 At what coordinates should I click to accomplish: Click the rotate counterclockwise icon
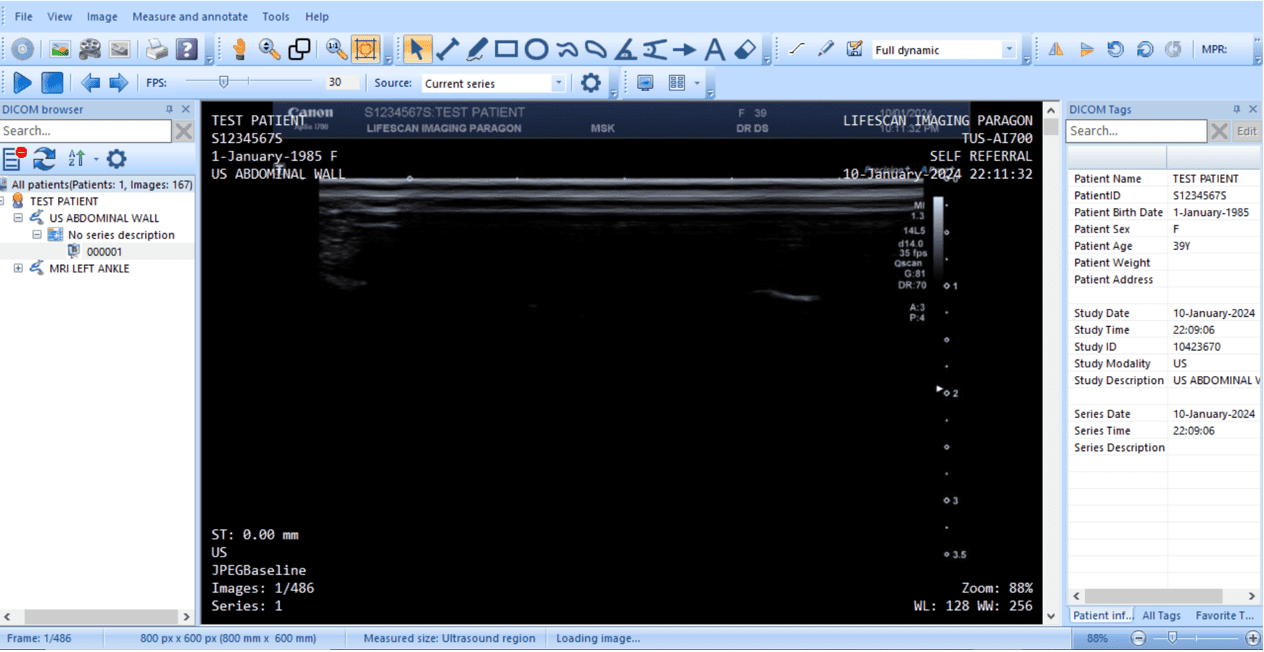1115,49
